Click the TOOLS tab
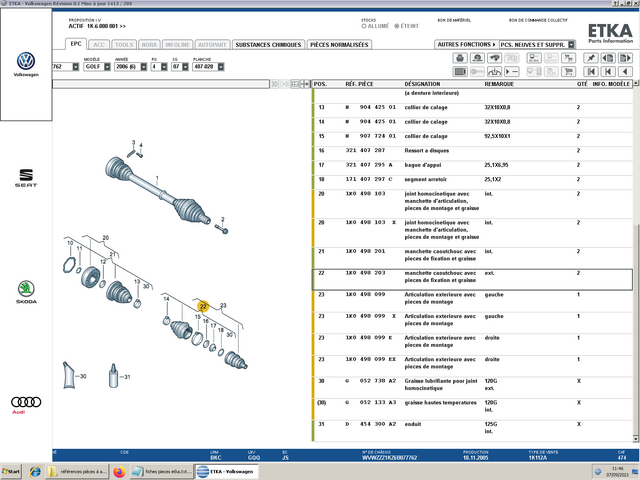This screenshot has width=640, height=480. coord(124,44)
